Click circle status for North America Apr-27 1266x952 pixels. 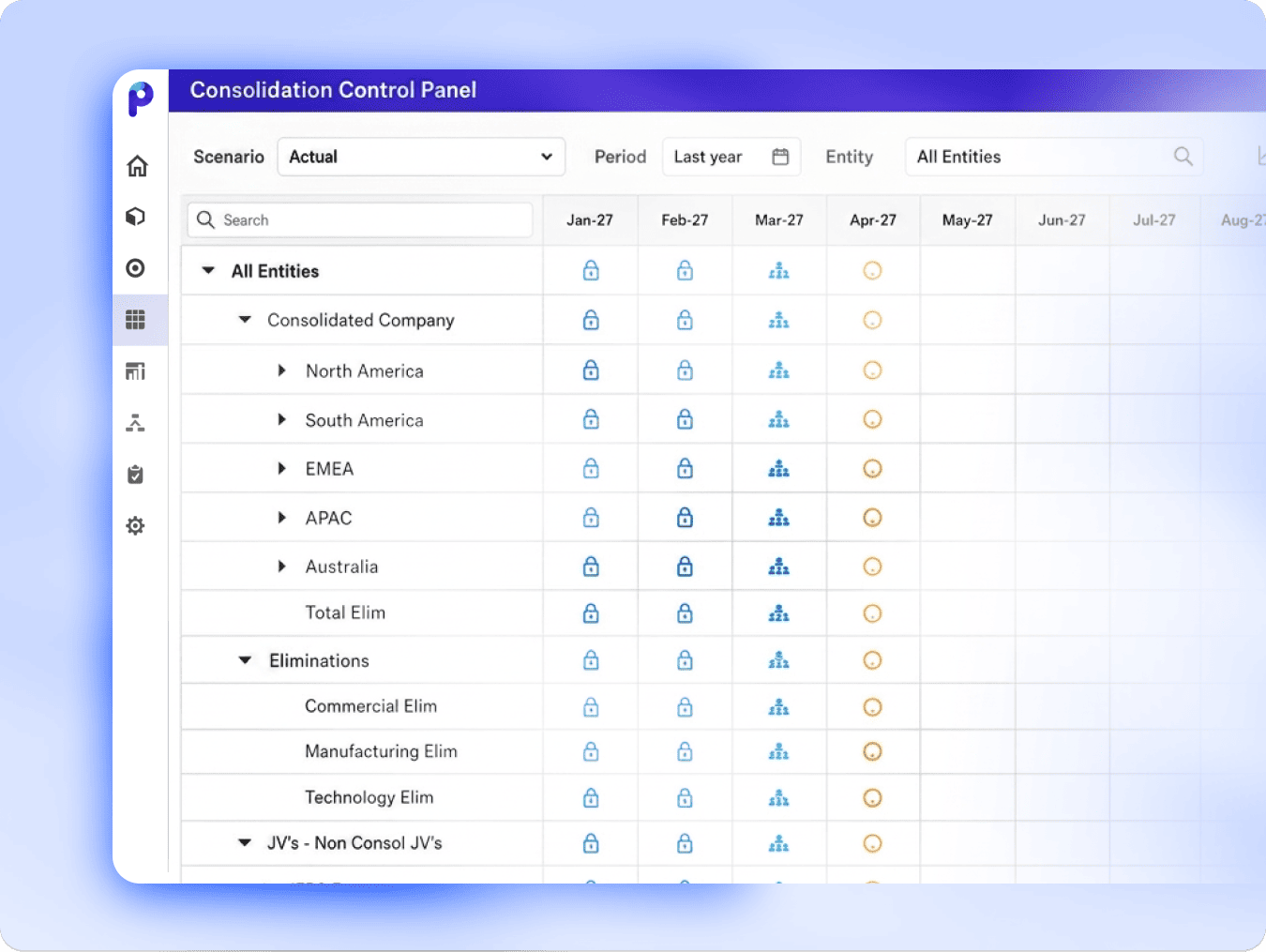pos(872,370)
